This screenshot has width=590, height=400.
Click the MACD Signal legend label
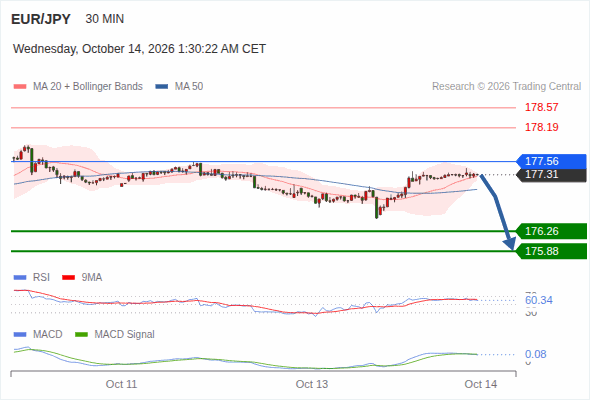click(124, 335)
